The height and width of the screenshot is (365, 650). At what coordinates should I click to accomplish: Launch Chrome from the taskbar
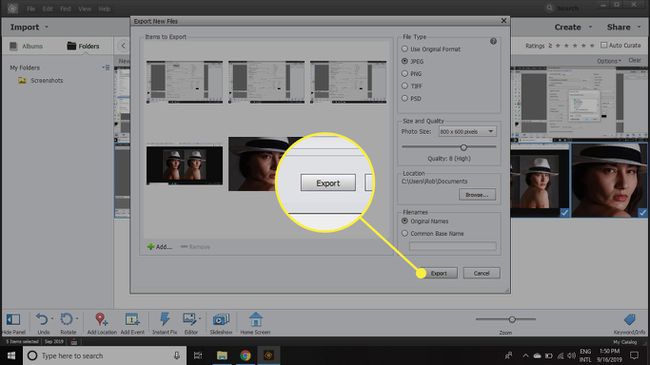pyautogui.click(x=245, y=355)
